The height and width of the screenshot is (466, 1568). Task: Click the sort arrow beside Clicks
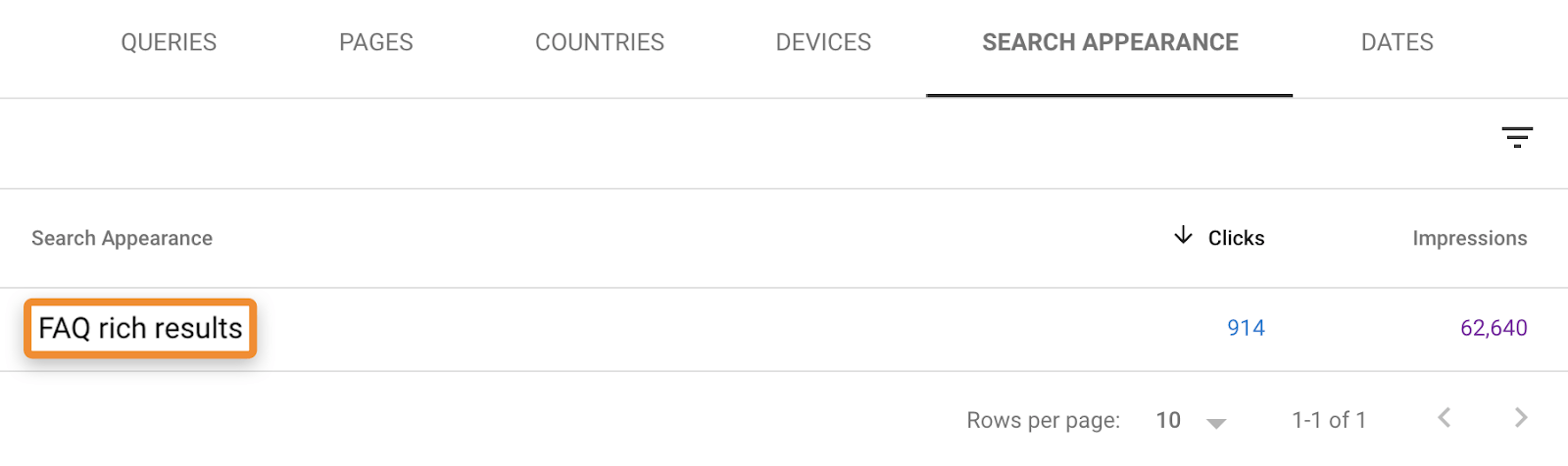tap(1183, 236)
